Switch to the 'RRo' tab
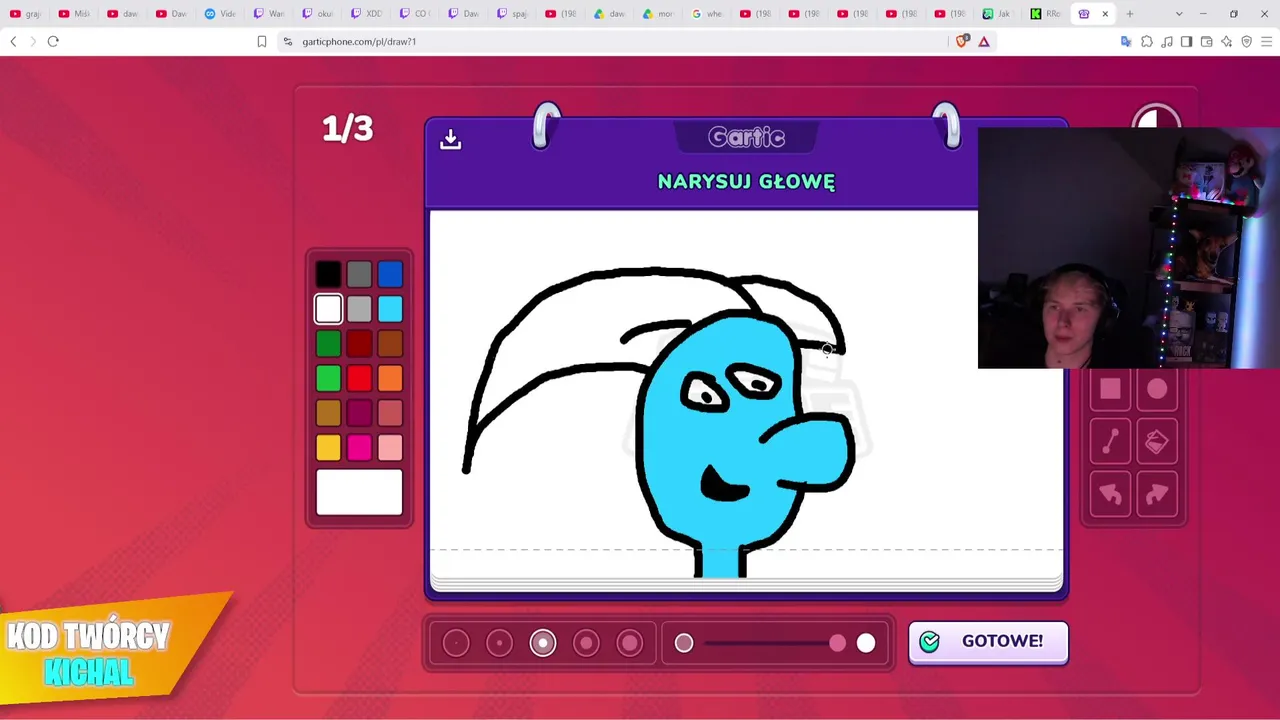Viewport: 1280px width, 720px height. point(1047,14)
